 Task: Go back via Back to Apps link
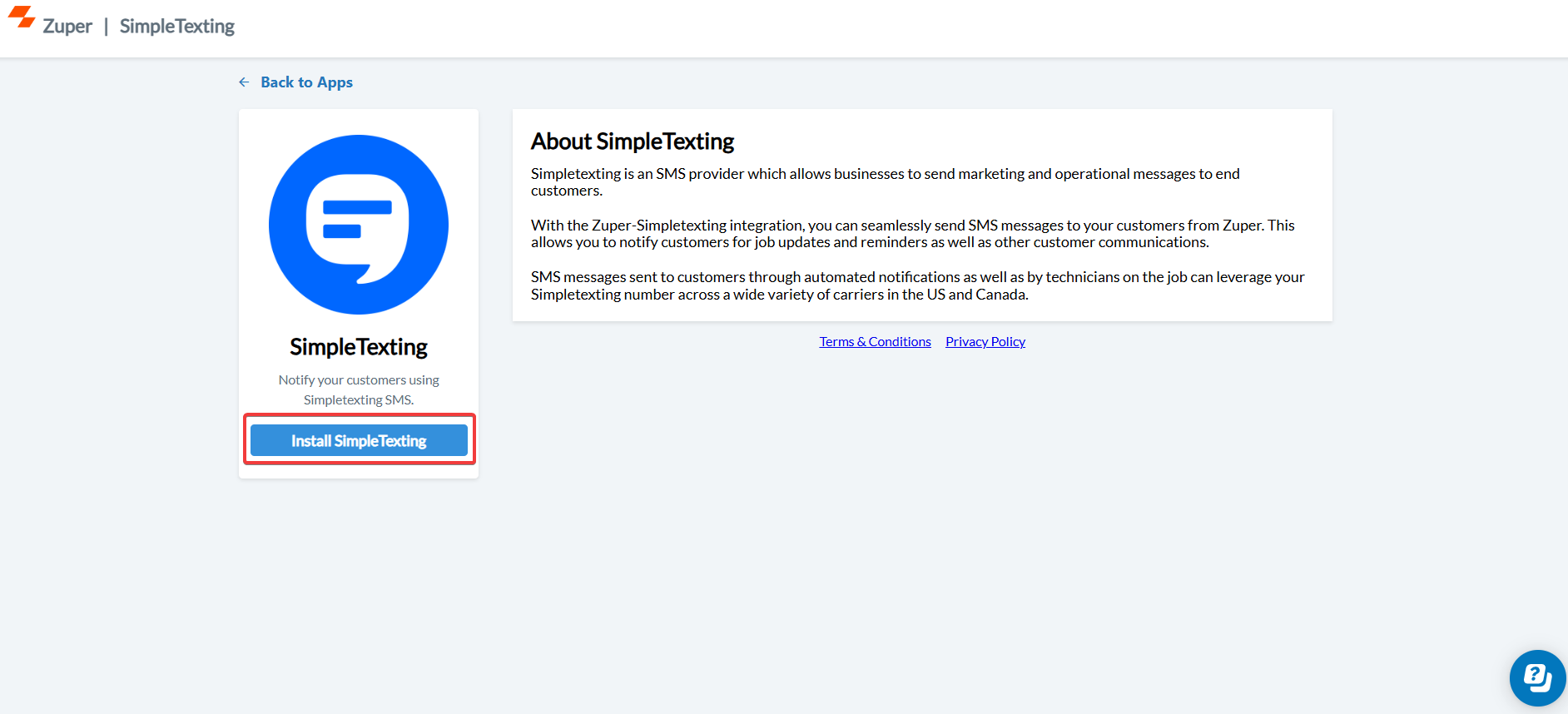pos(306,82)
